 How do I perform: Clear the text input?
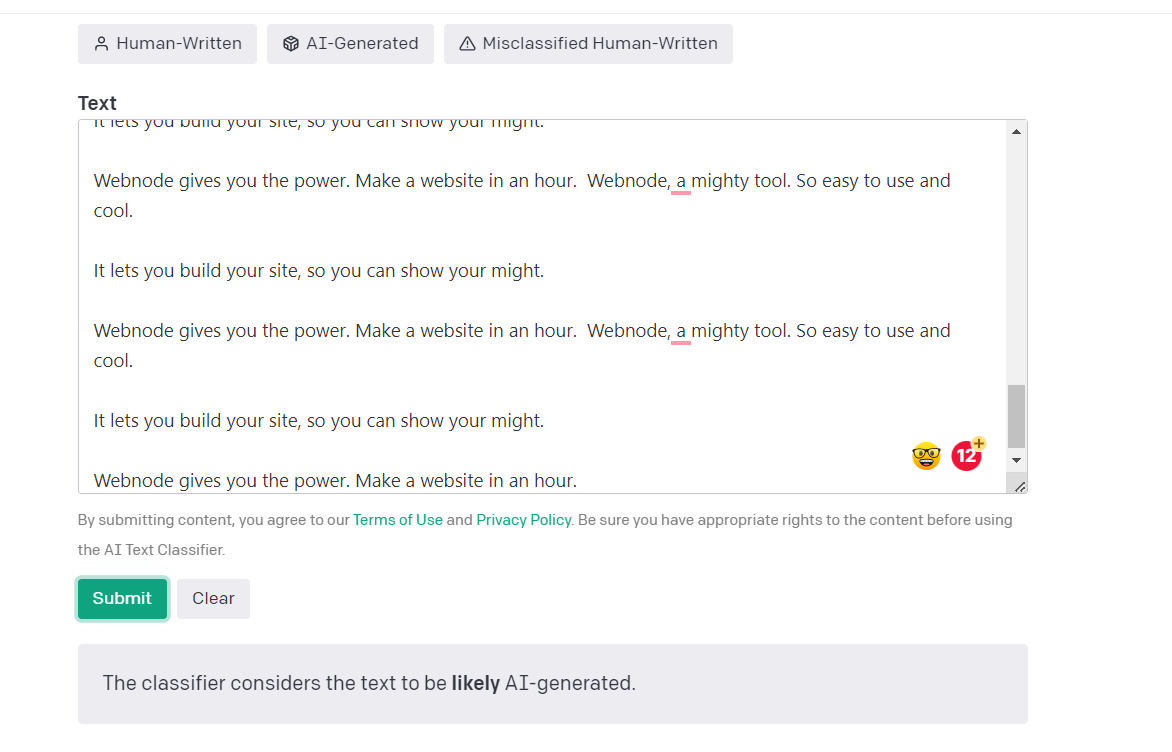coord(214,599)
